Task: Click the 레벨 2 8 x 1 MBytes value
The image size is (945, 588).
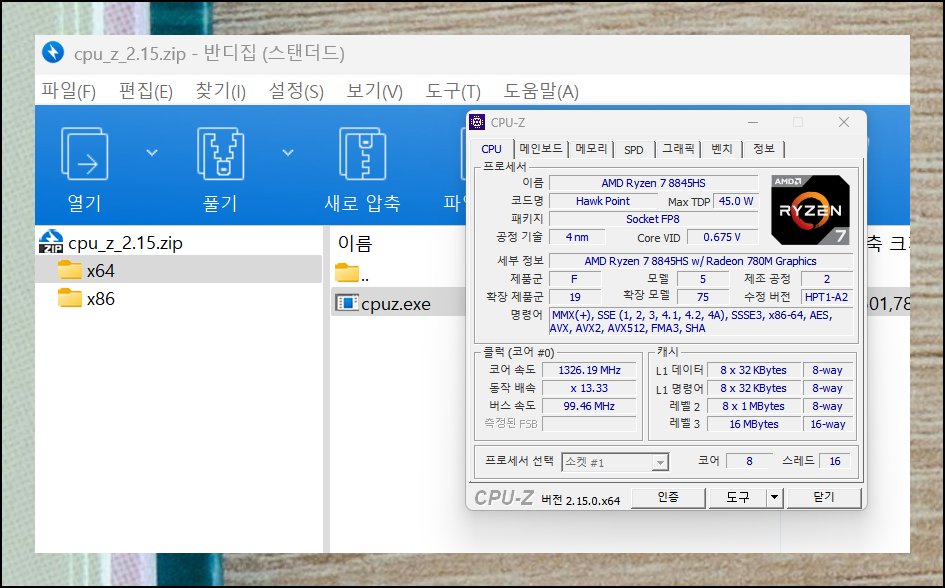Action: pyautogui.click(x=753, y=407)
